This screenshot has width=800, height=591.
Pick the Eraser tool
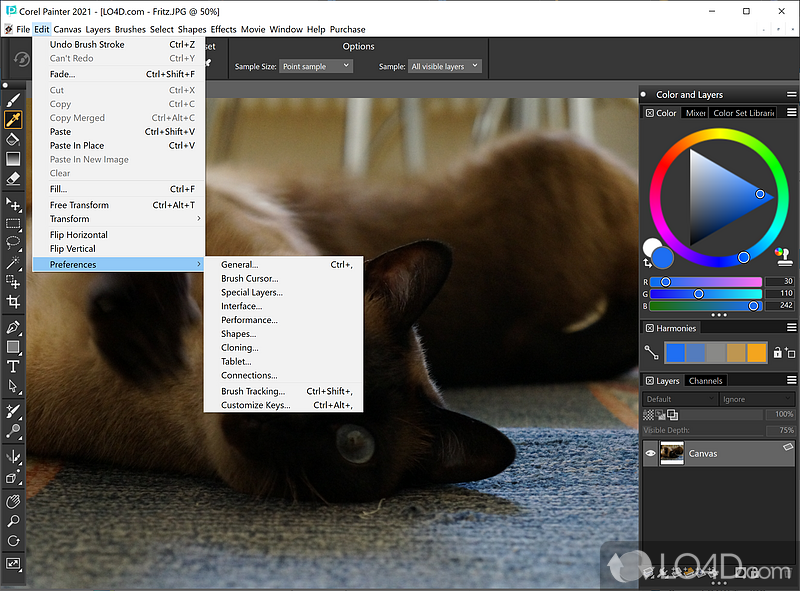click(13, 177)
